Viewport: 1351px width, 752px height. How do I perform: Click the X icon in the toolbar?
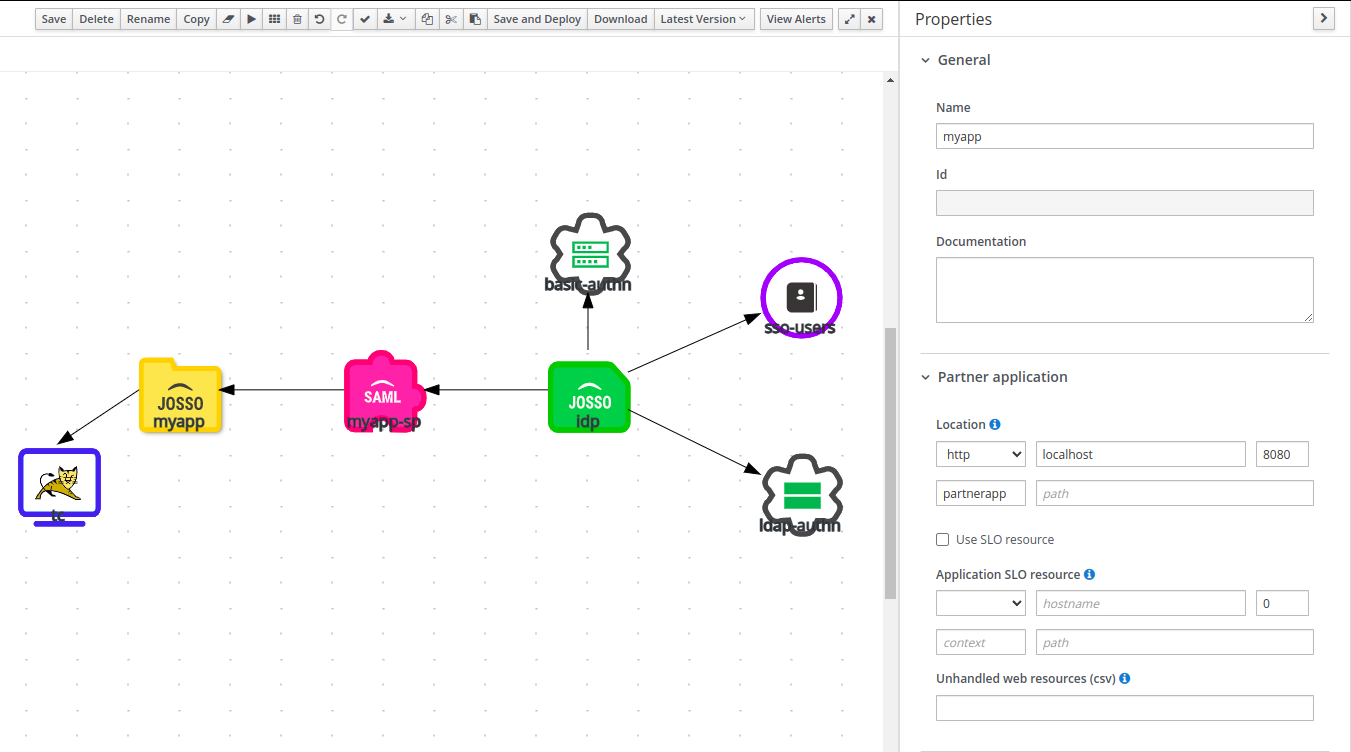pos(872,19)
